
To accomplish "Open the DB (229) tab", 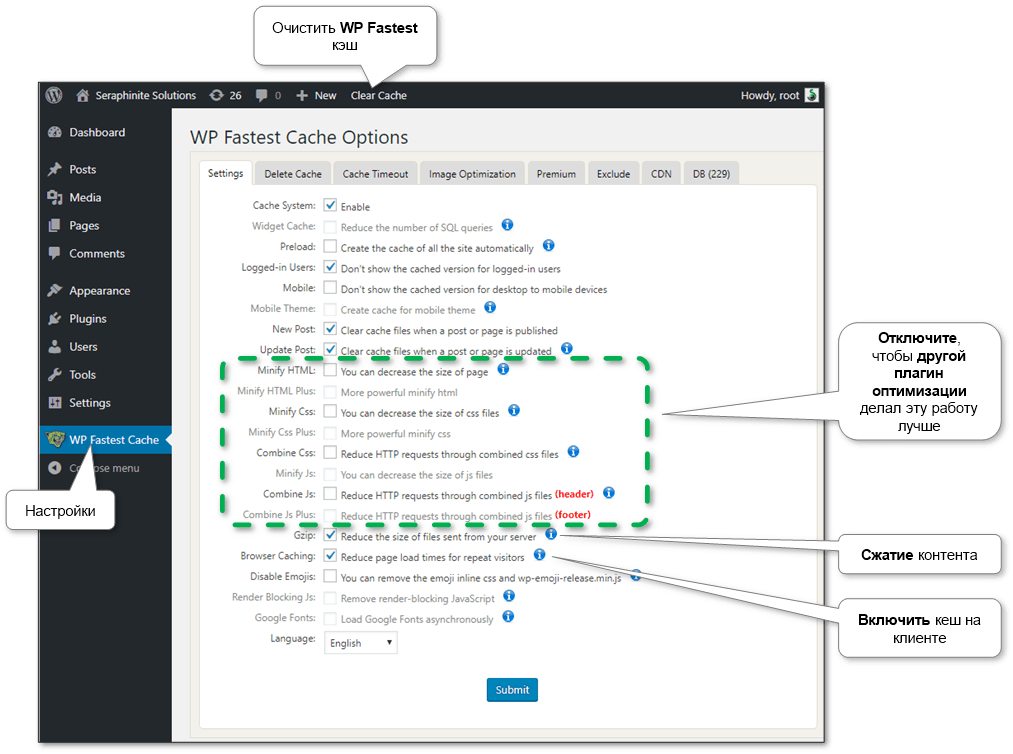I will click(x=711, y=174).
